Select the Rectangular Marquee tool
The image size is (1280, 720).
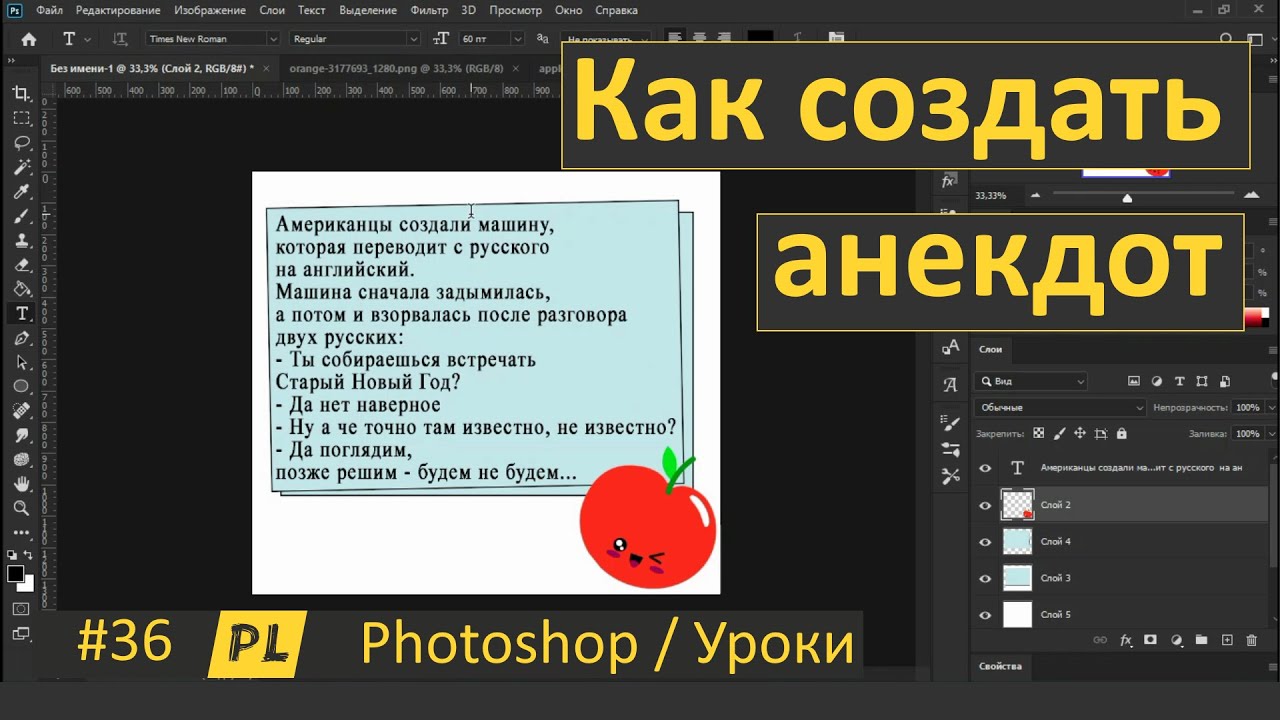[x=21, y=118]
